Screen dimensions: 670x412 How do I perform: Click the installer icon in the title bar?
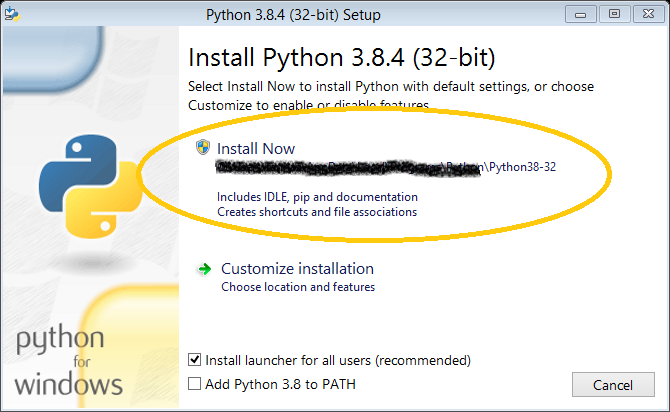[12, 14]
